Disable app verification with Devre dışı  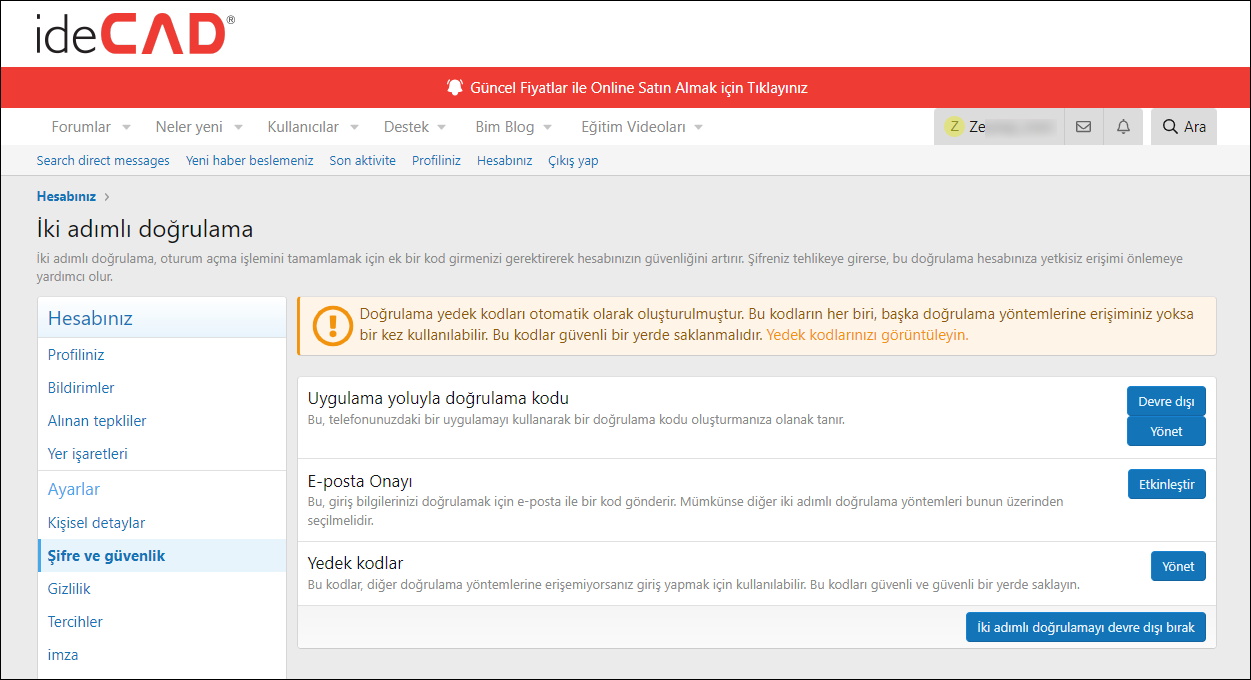coord(1166,401)
